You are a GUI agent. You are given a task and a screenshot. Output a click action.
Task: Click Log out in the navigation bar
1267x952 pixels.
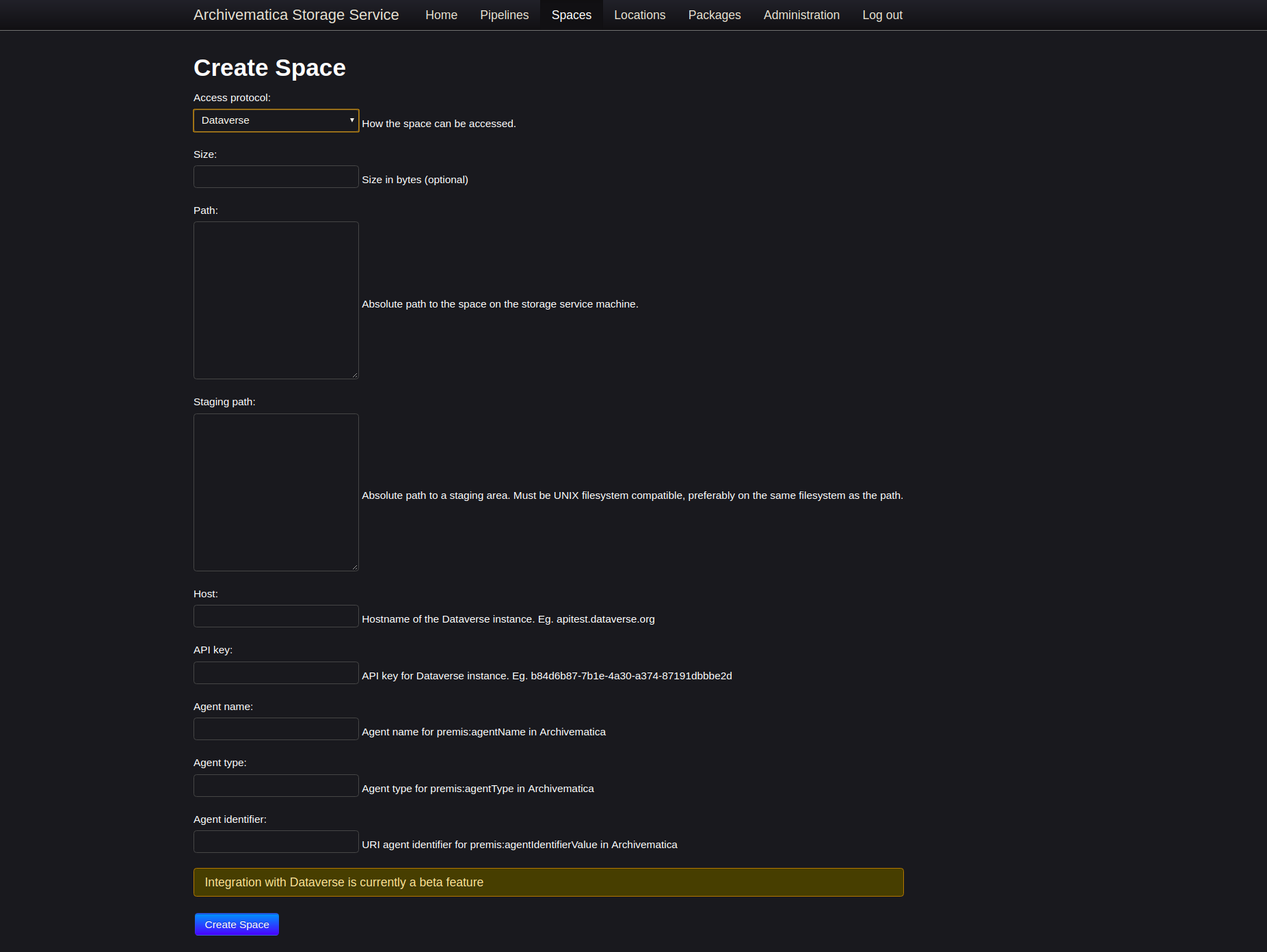click(882, 14)
